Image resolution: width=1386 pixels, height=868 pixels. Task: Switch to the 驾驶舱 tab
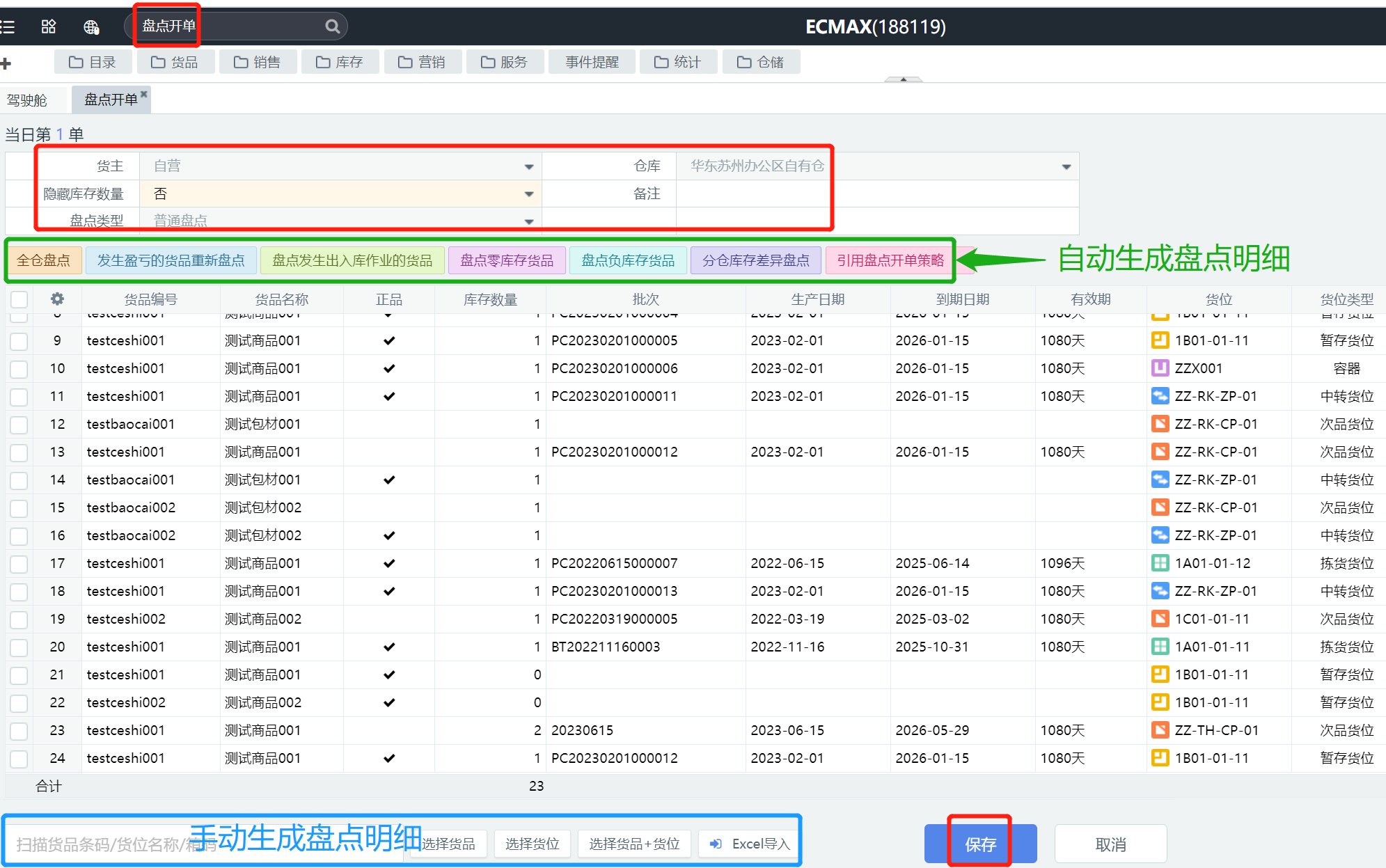(x=27, y=100)
